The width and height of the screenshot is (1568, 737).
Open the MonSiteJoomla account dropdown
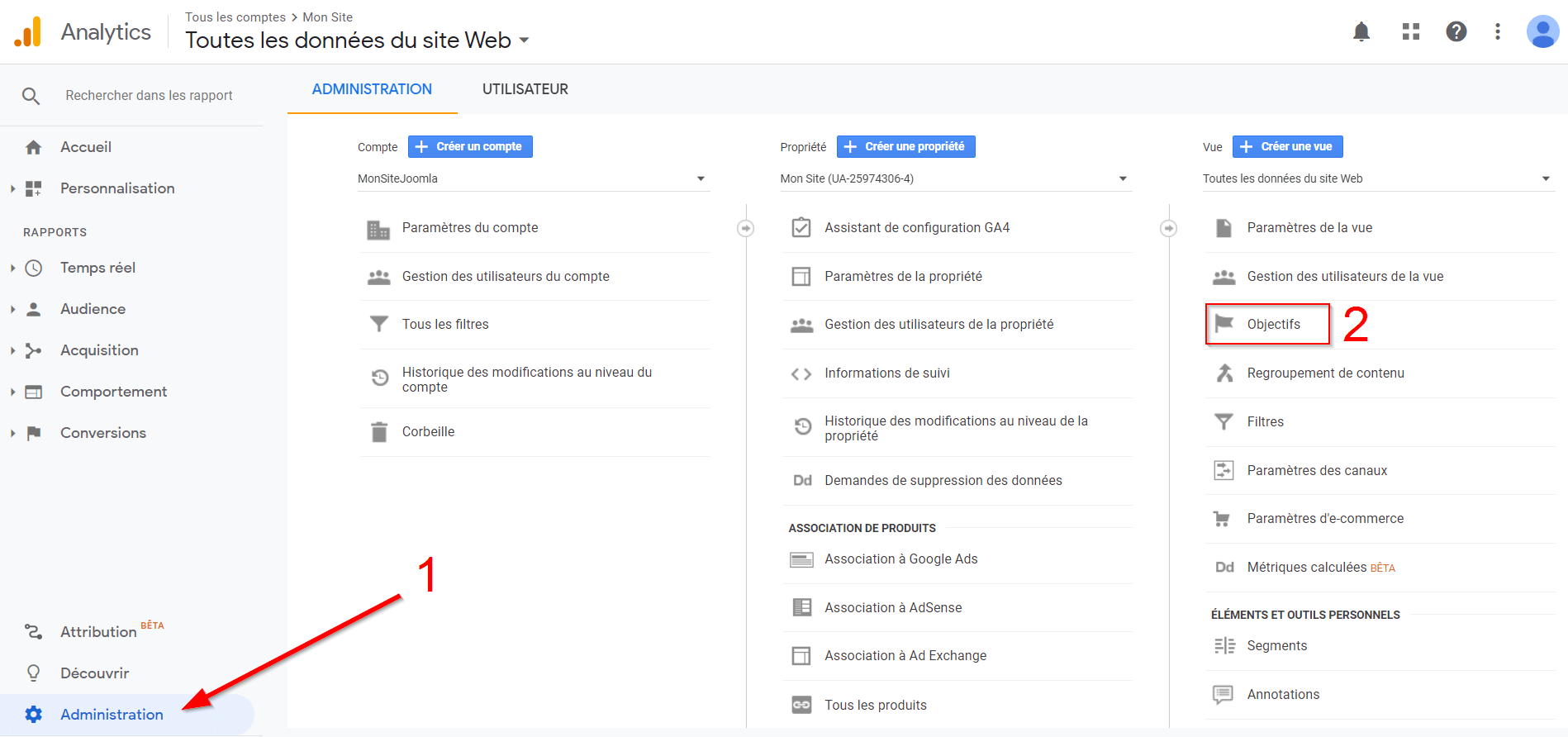[x=533, y=178]
